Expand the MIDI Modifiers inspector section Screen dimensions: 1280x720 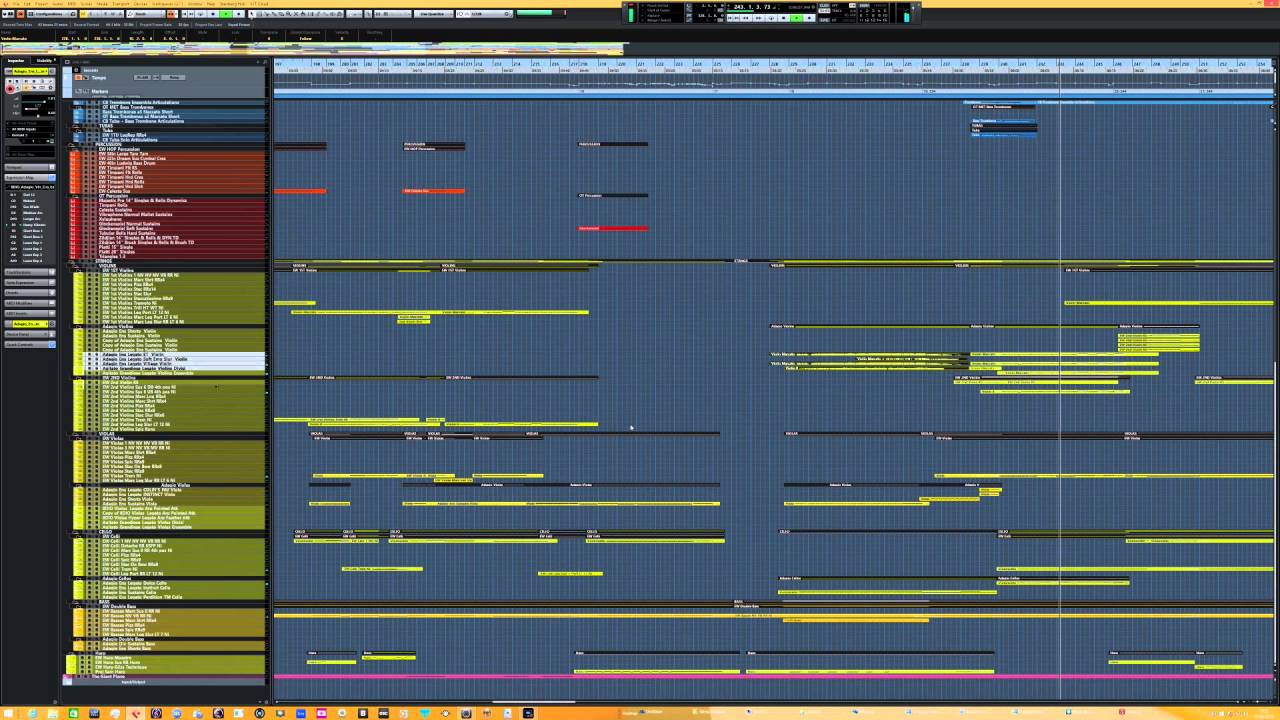[29, 303]
